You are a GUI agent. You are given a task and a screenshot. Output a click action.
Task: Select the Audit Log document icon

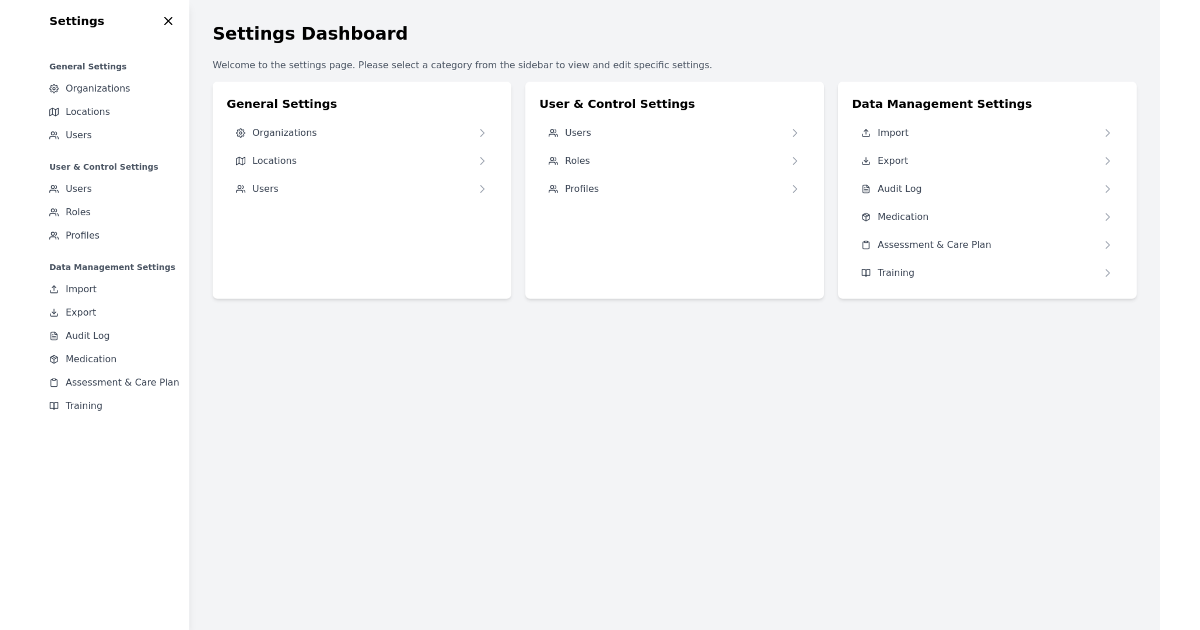pos(53,335)
